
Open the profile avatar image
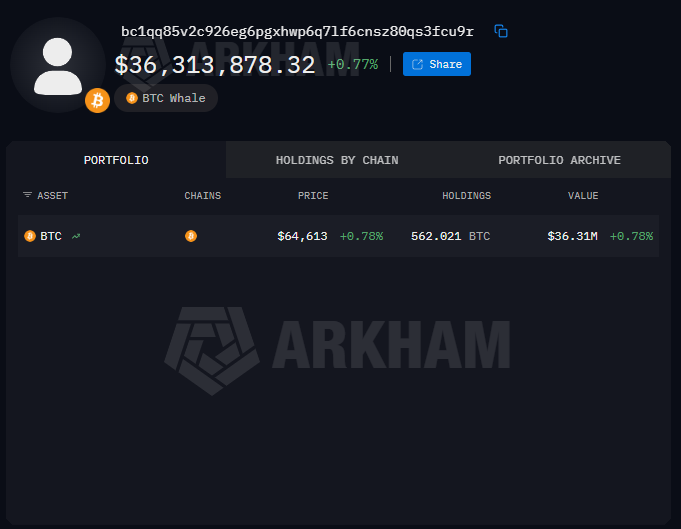point(58,66)
